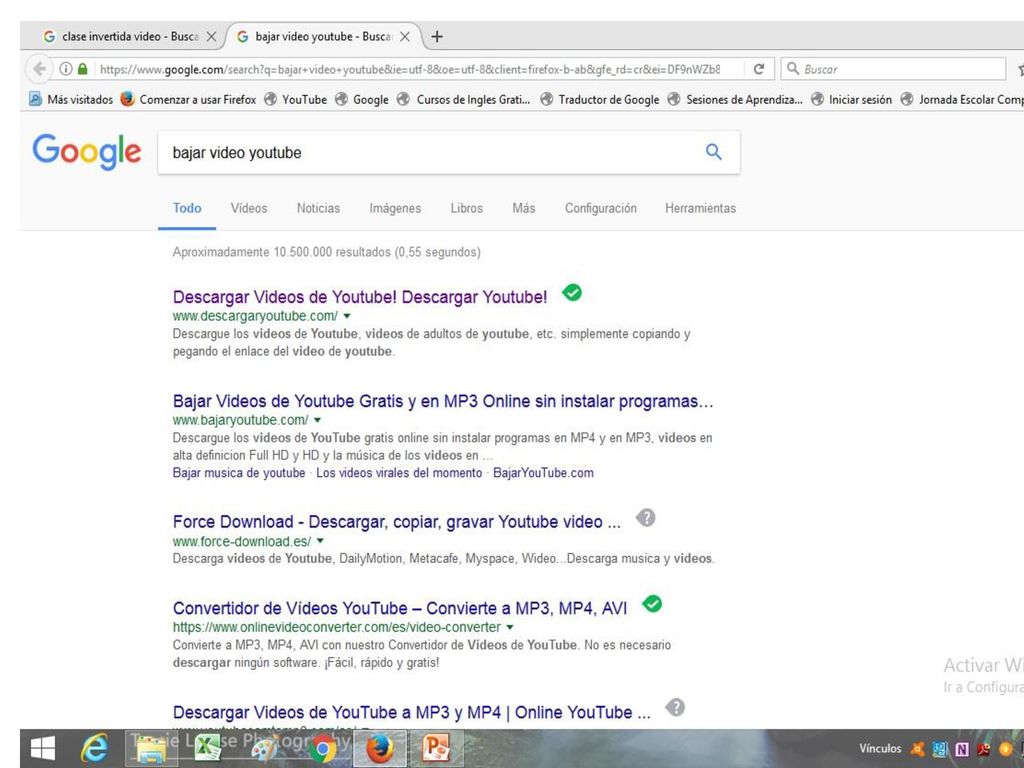Launch Internet Explorer from taskbar
Viewport: 1024px width, 768px height.
point(95,748)
